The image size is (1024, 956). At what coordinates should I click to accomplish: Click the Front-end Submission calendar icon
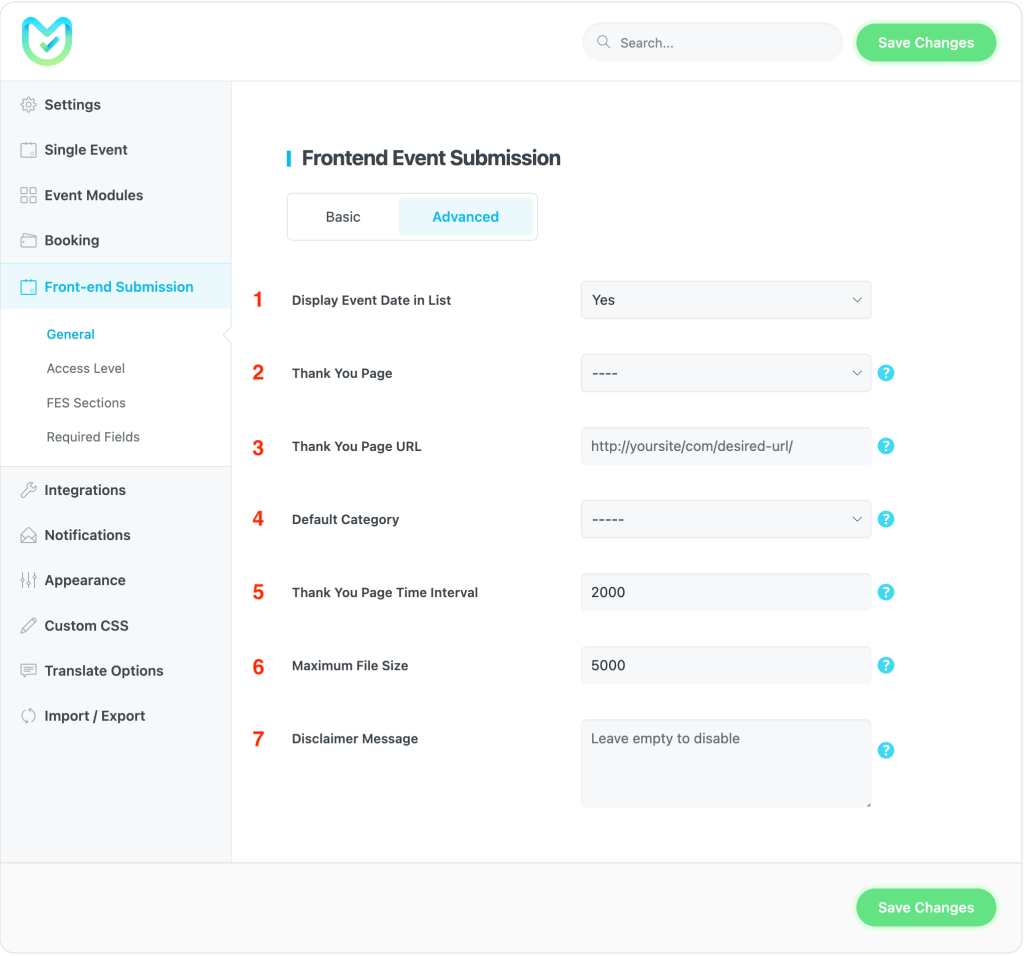pyautogui.click(x=28, y=287)
